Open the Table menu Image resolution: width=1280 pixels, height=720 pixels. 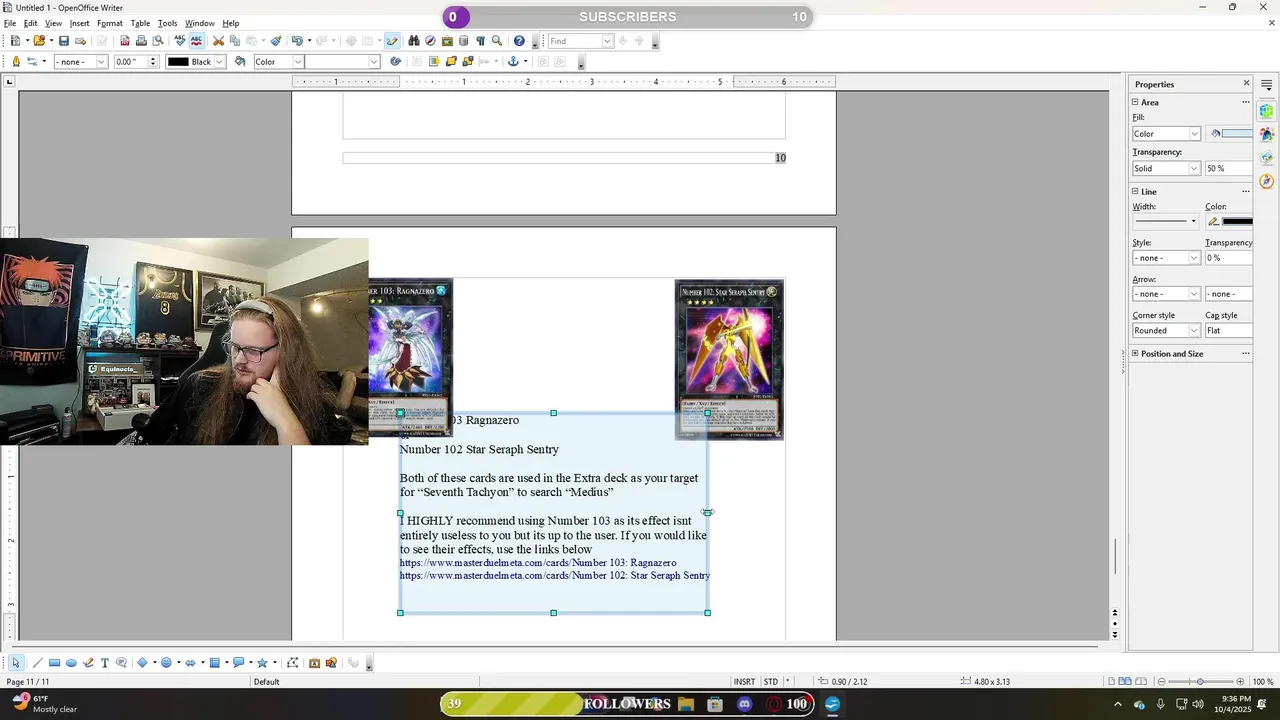click(140, 23)
